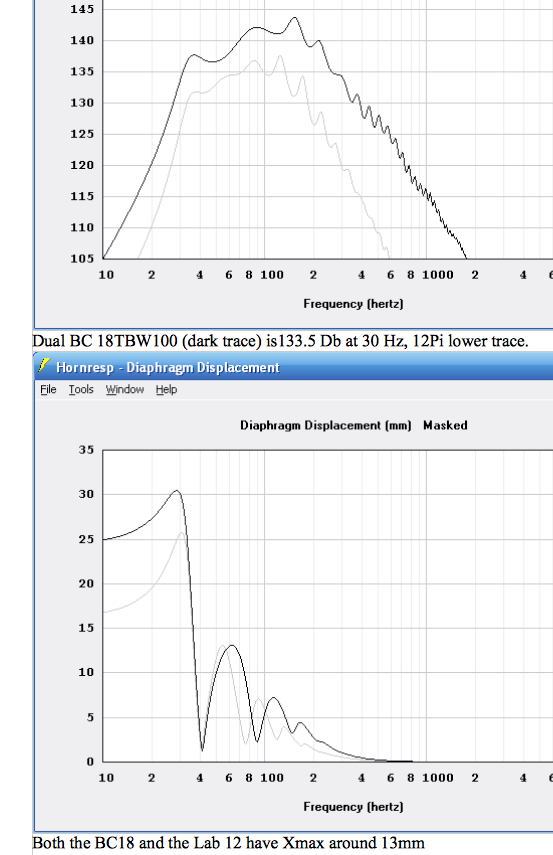Click the caption 'Both the BC18 and the Lab 12'

pos(137,843)
